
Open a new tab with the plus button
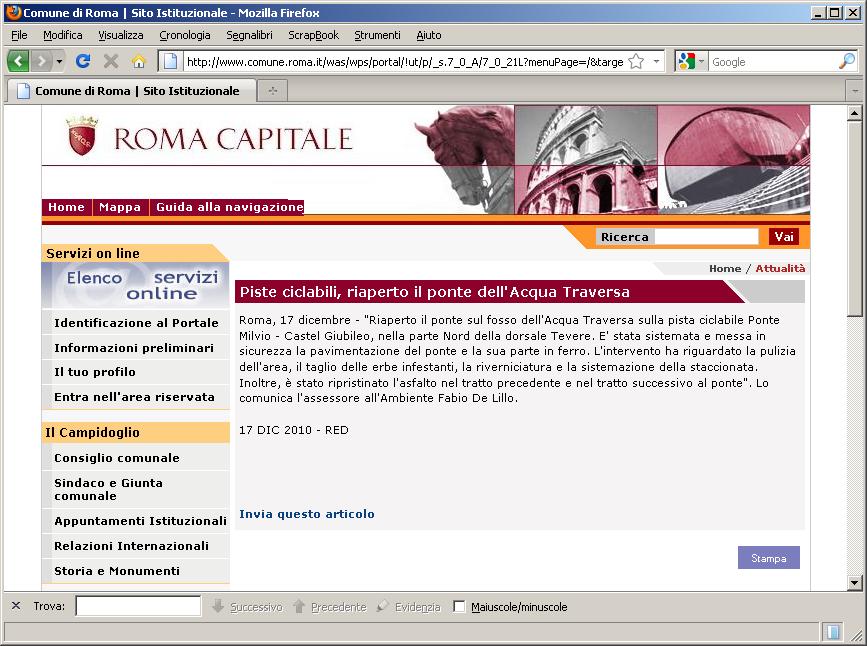pyautogui.click(x=273, y=91)
